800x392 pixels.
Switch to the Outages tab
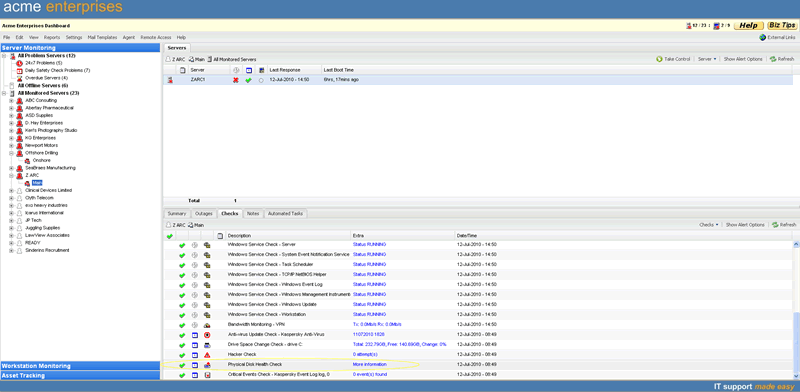point(204,214)
